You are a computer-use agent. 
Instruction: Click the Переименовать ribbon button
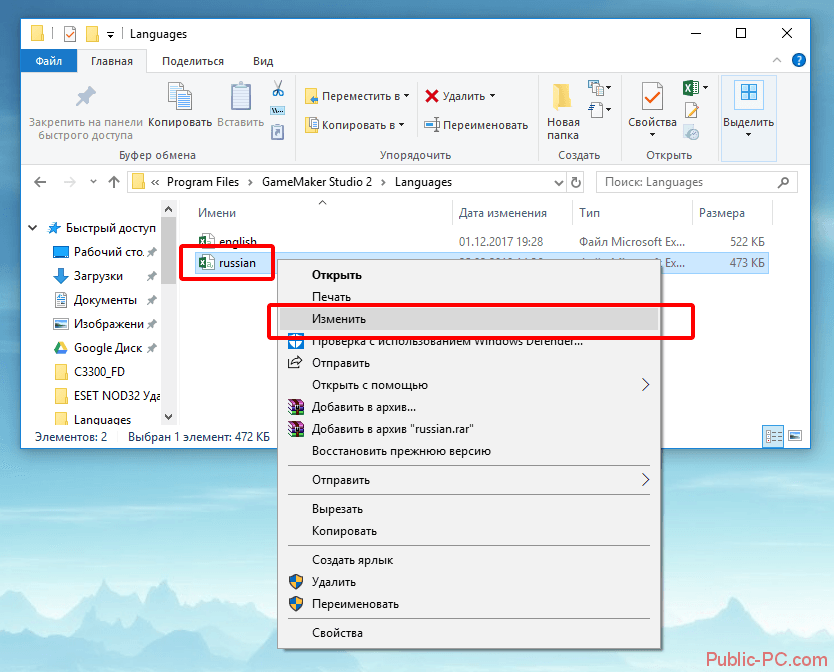476,125
